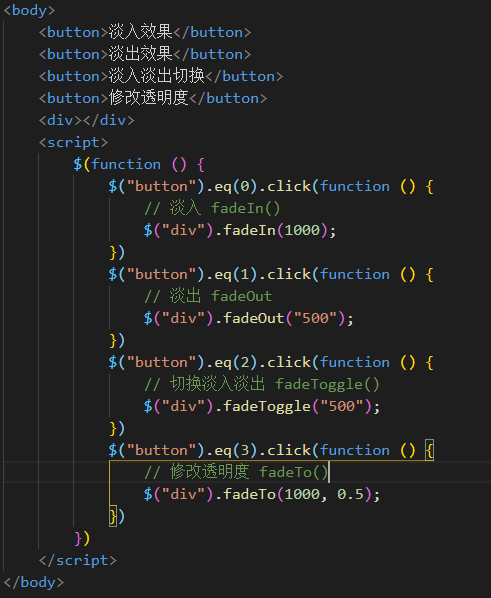Click the eq(0) click handler line
This screenshot has width=491, height=598.
271,186
